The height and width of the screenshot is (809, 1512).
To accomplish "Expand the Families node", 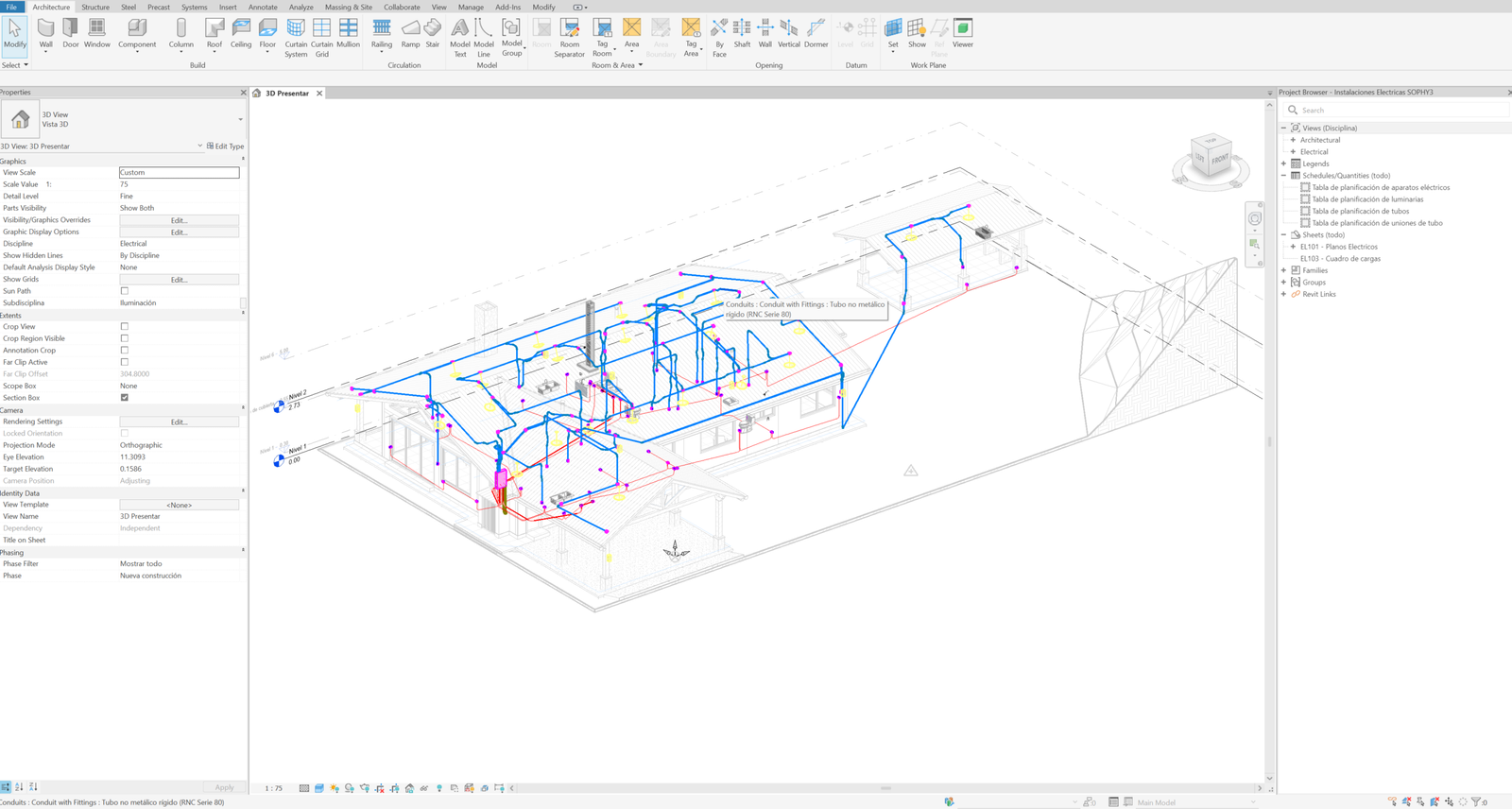I will [1284, 270].
